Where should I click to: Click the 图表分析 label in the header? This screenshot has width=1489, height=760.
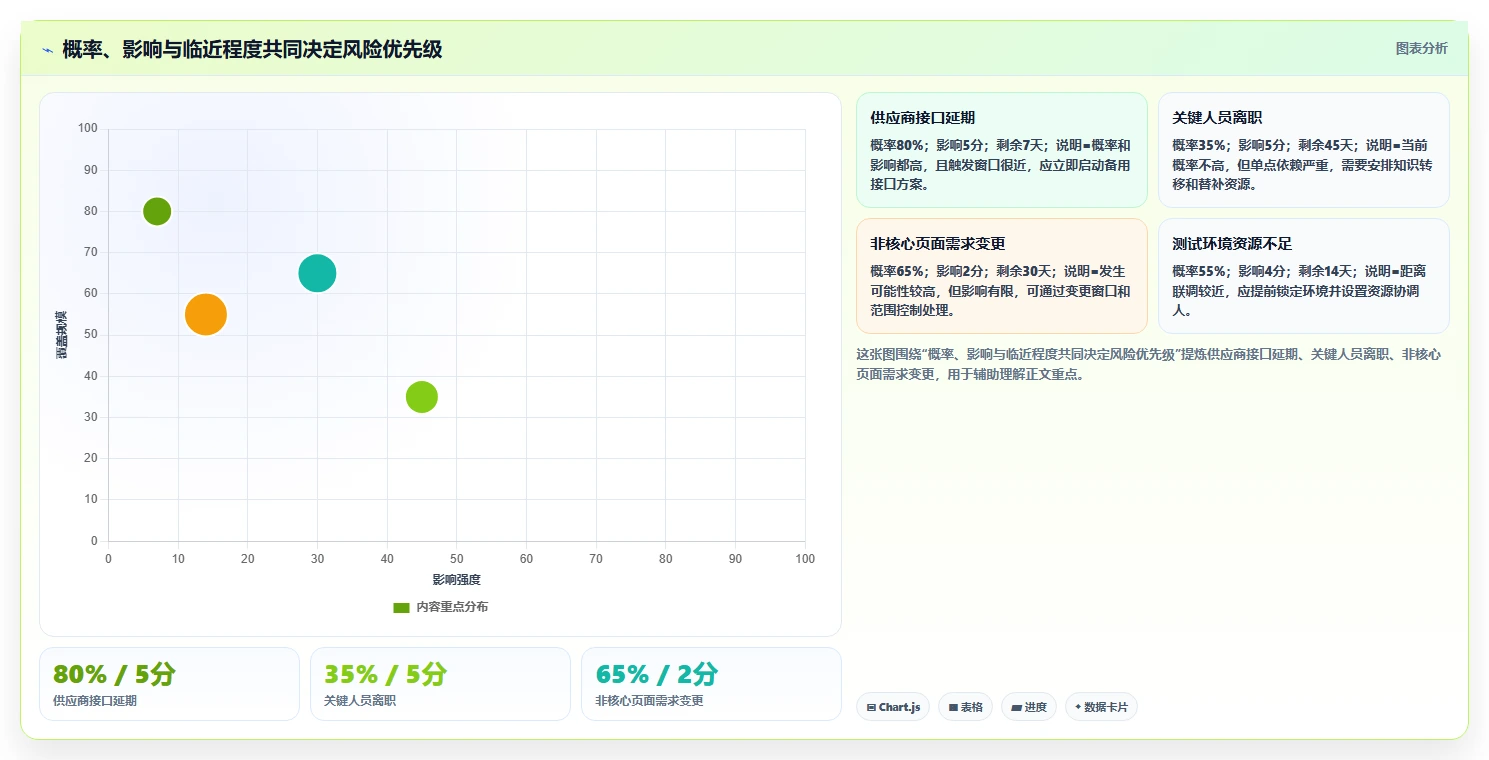point(1421,48)
